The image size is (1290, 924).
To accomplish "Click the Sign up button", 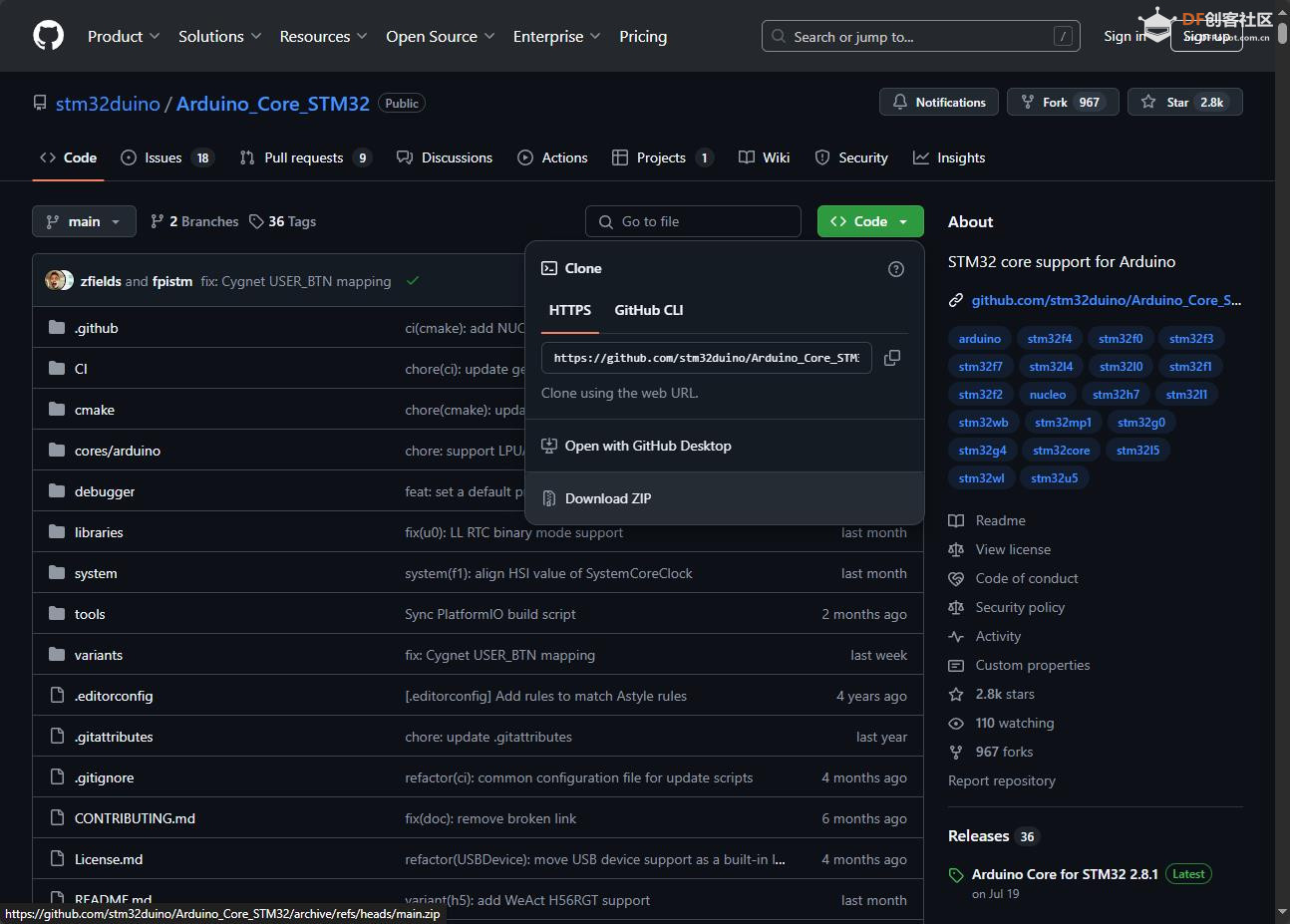I will 1206,36.
